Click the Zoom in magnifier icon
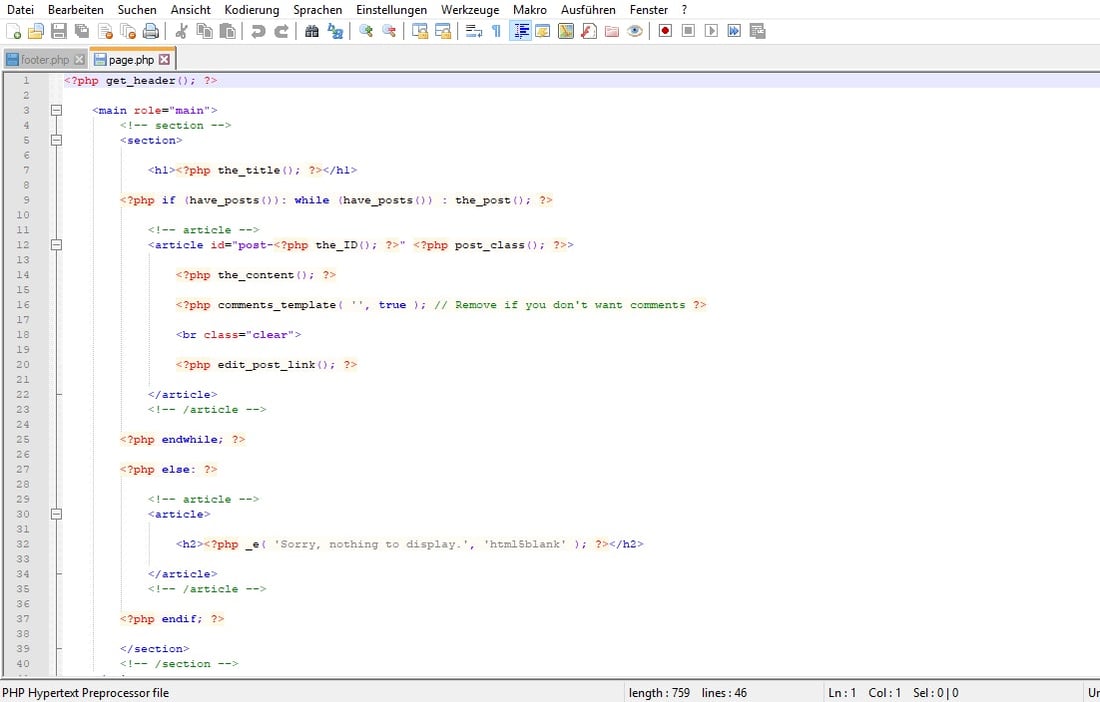This screenshot has width=1100, height=702. [366, 32]
